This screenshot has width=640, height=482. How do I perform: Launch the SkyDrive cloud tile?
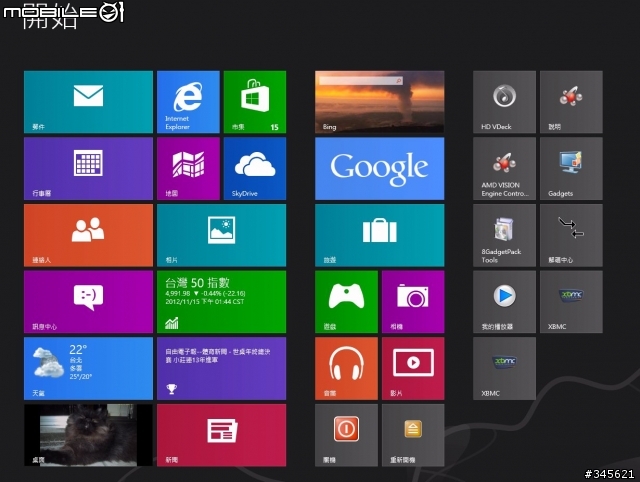point(255,169)
